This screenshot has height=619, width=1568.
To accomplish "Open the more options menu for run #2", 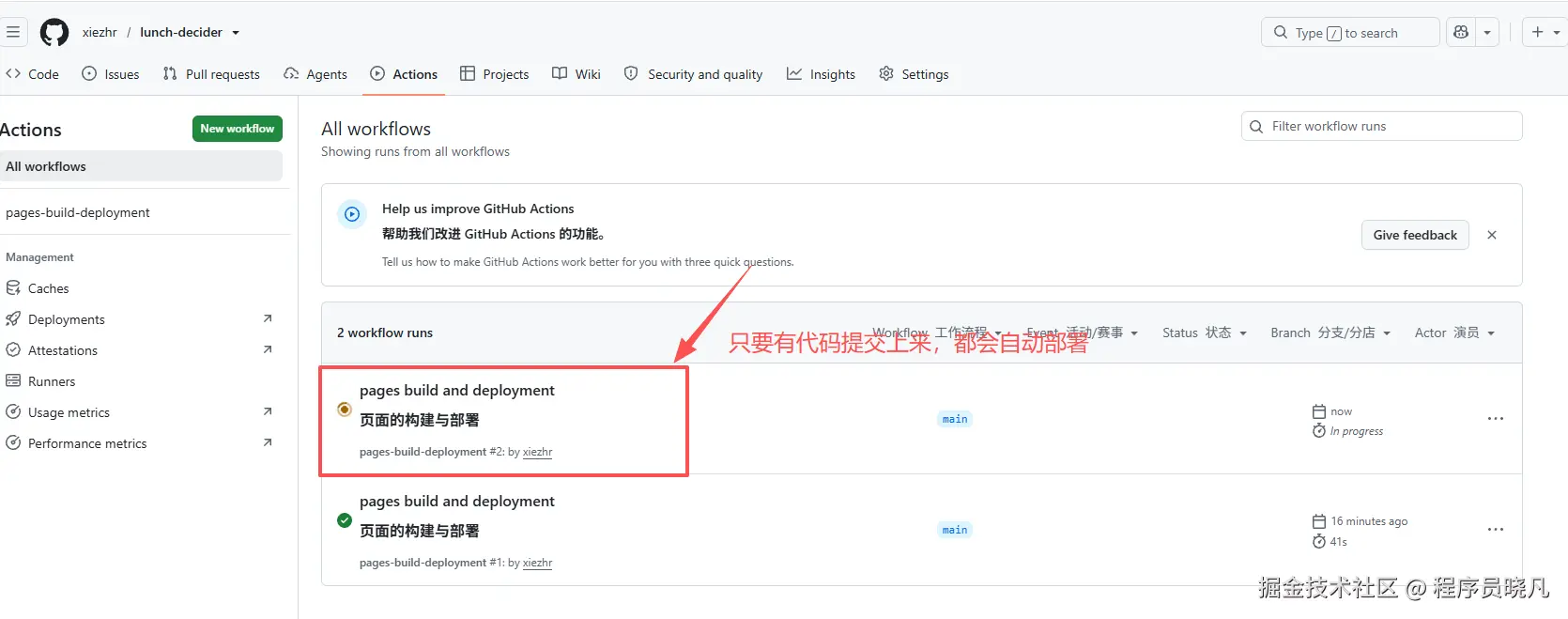I will [x=1496, y=419].
